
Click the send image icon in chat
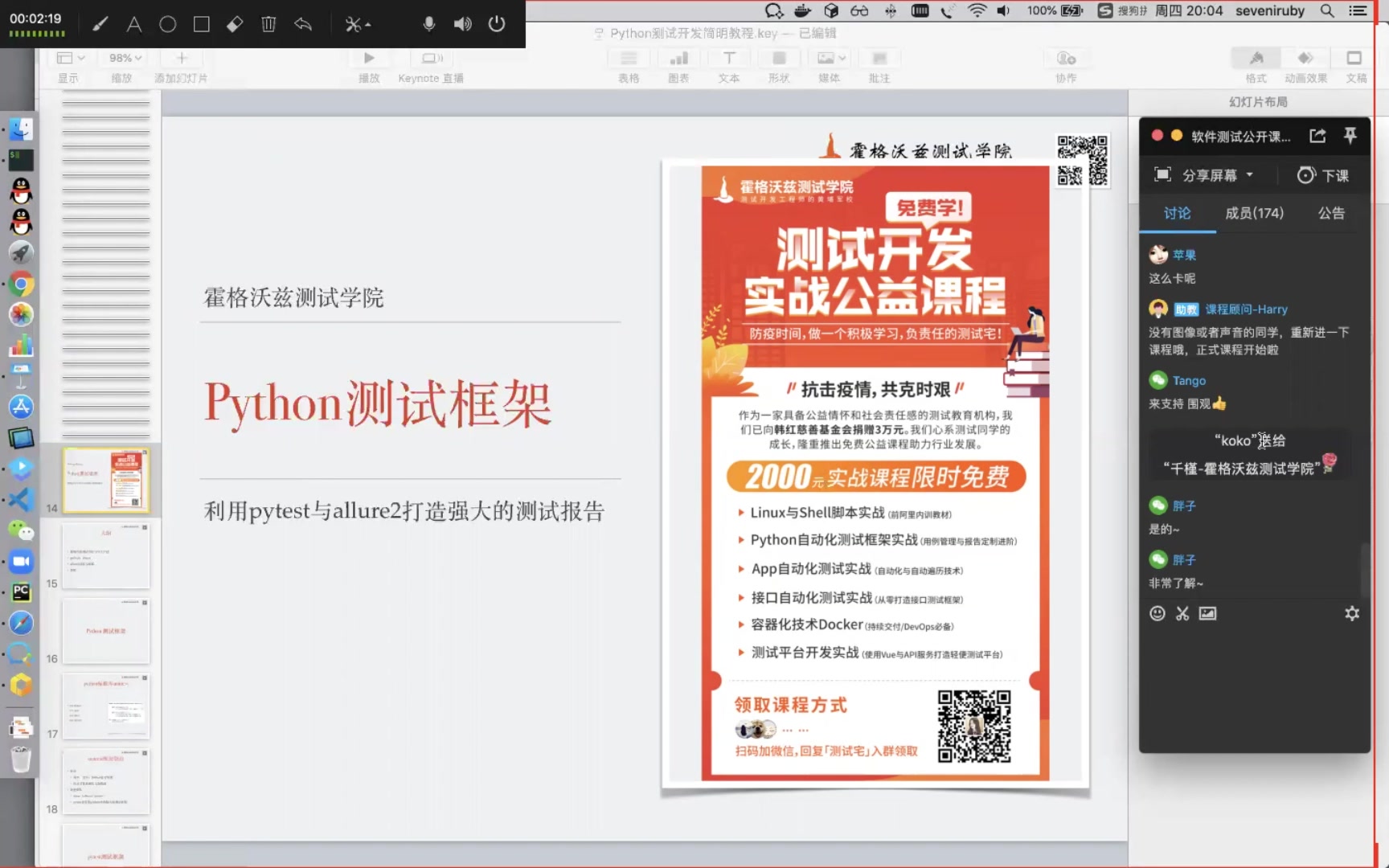[x=1207, y=613]
